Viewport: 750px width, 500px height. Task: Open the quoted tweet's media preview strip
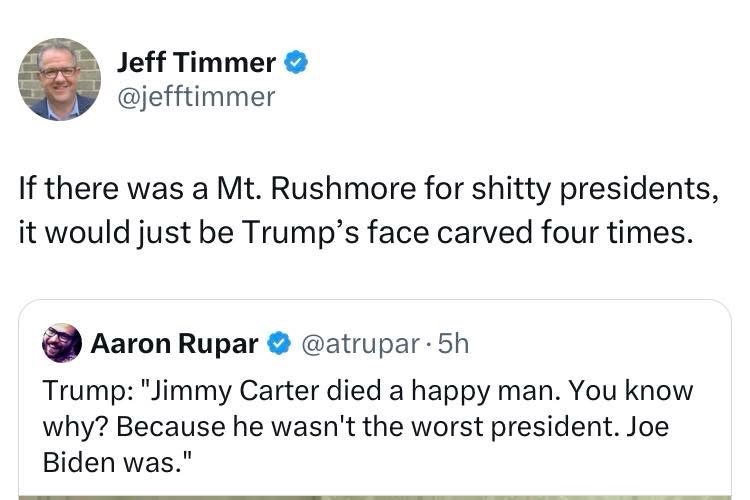[374, 494]
